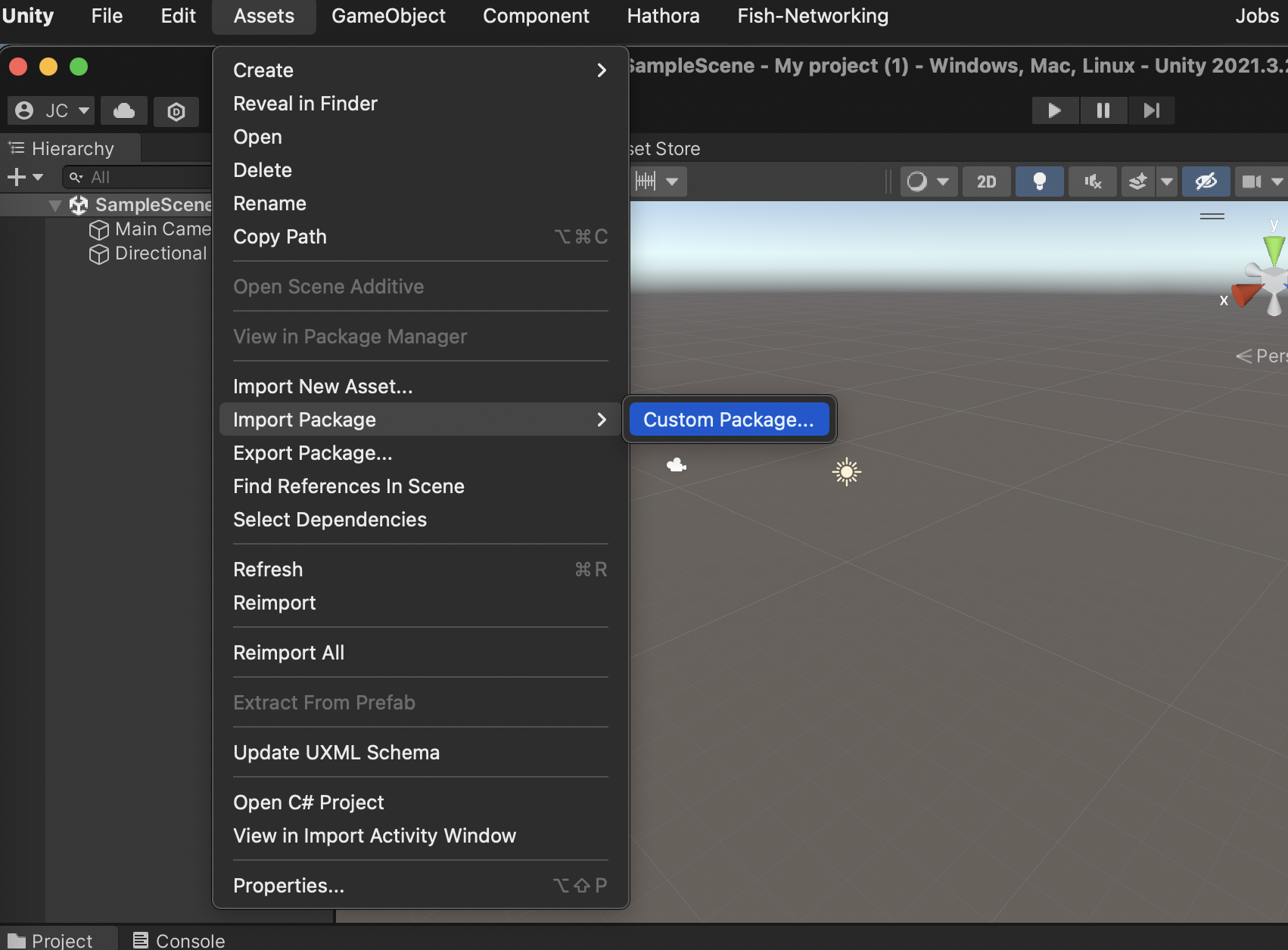Click the Hierarchy search field
Screen dimensions: 1288x950
click(x=138, y=177)
